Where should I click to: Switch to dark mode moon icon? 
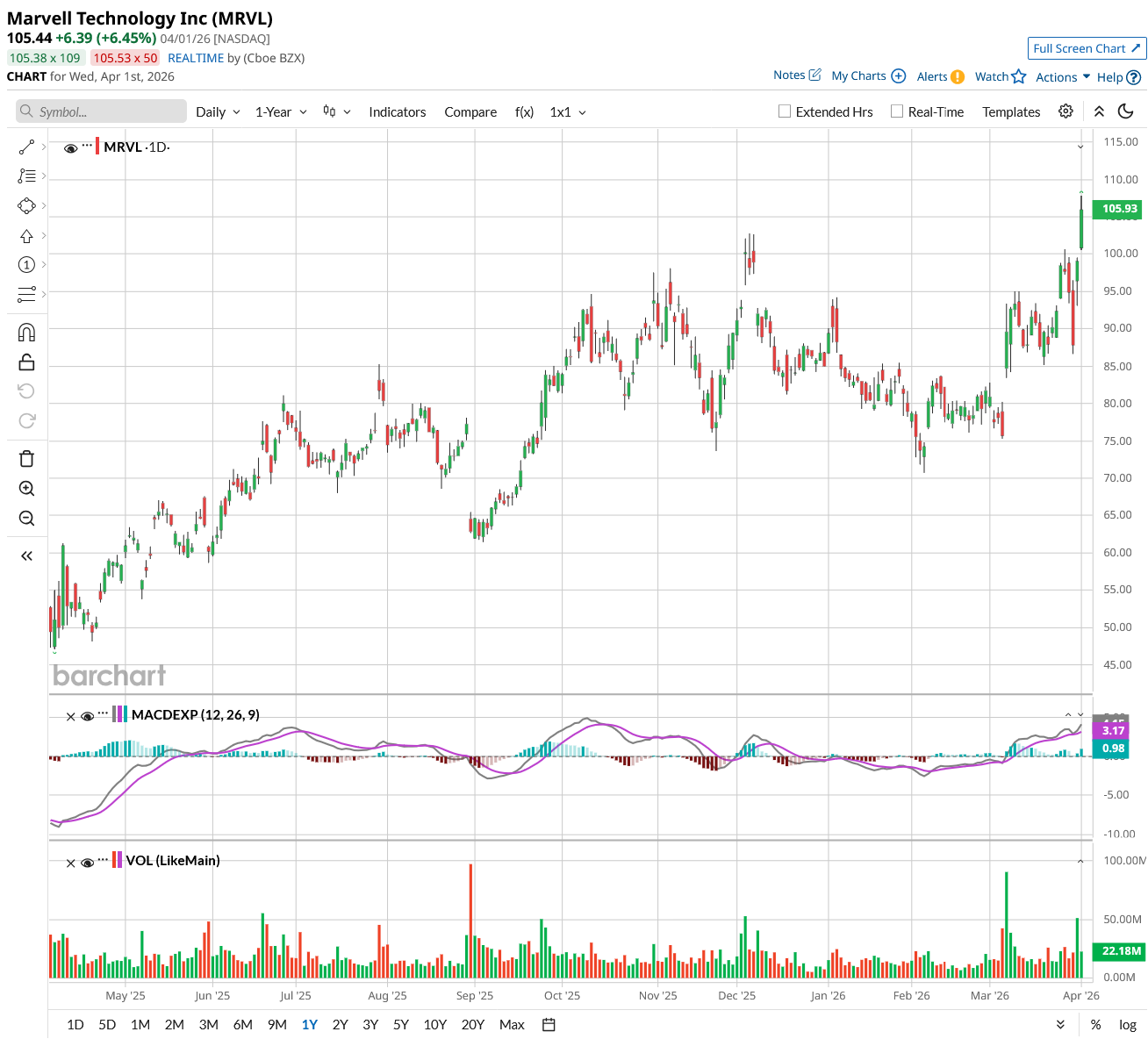click(x=1126, y=111)
